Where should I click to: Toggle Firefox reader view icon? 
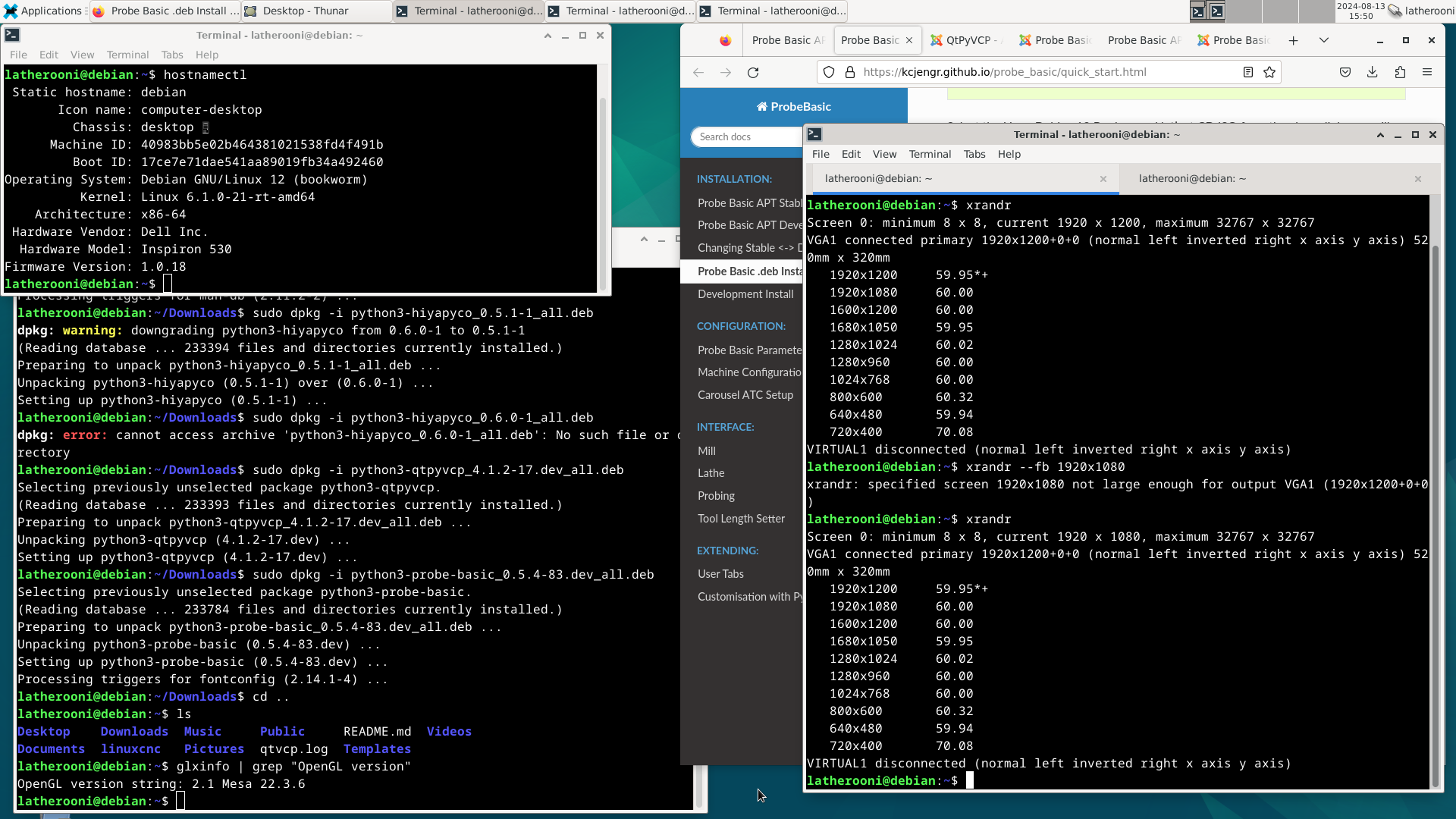(x=1247, y=72)
